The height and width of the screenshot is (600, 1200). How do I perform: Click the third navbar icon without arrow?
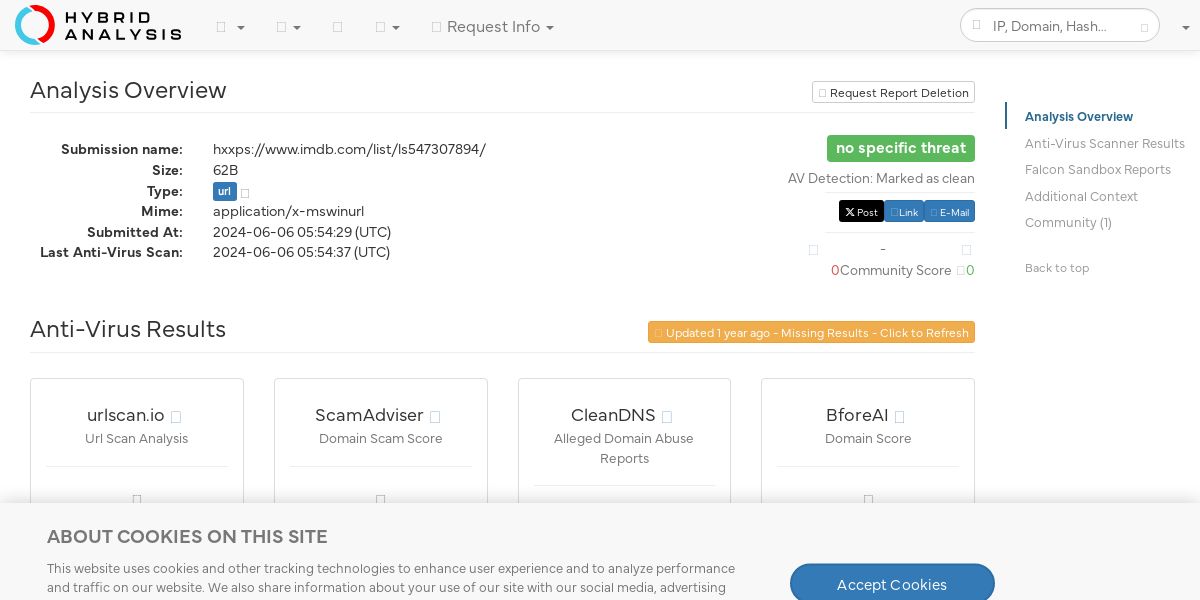click(x=337, y=27)
